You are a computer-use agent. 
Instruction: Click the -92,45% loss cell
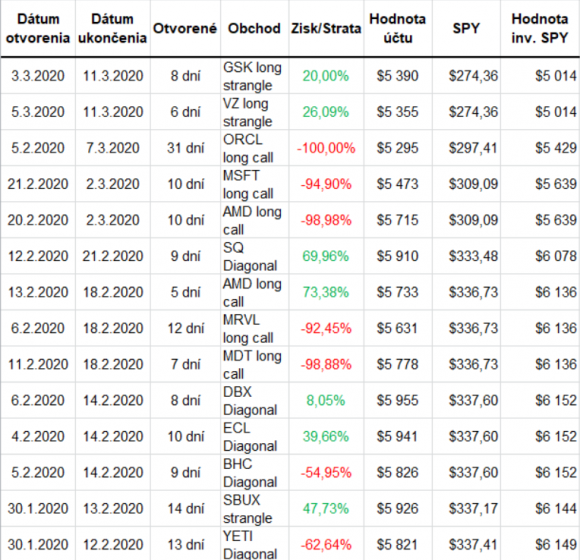tap(326, 328)
